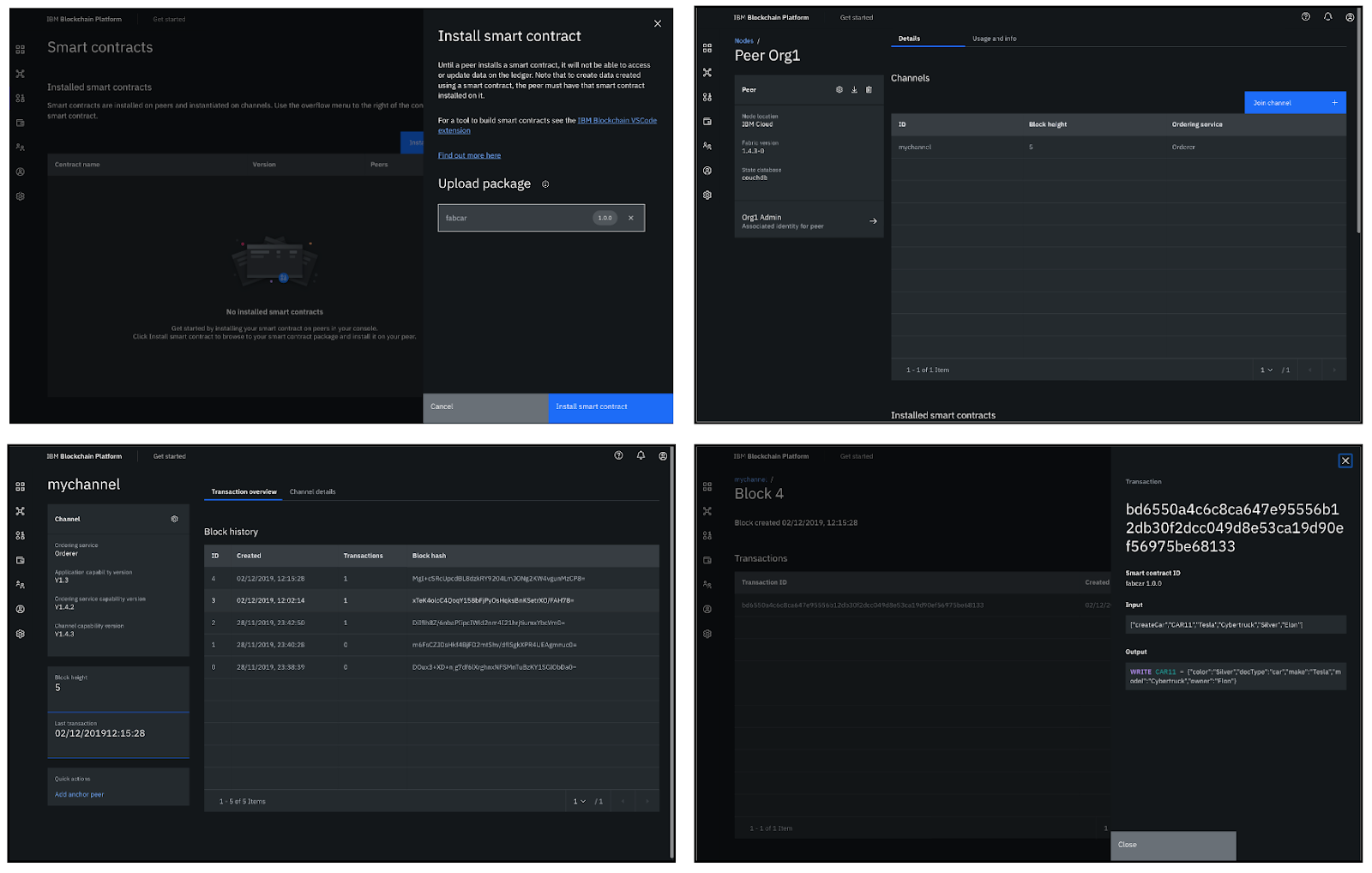Open Organizations sidebar icon on Peer Org1 screen
Screen dimensions: 1372x873
pyautogui.click(x=707, y=146)
